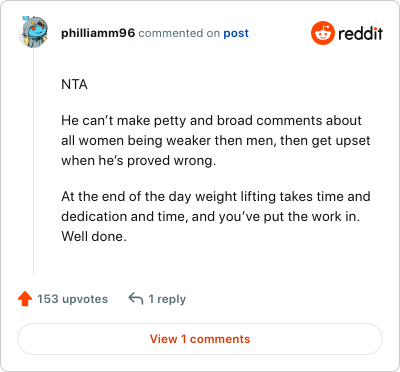400x372 pixels.
Task: Click the word "comments" inside the bottom pill button
Action: tap(220, 339)
